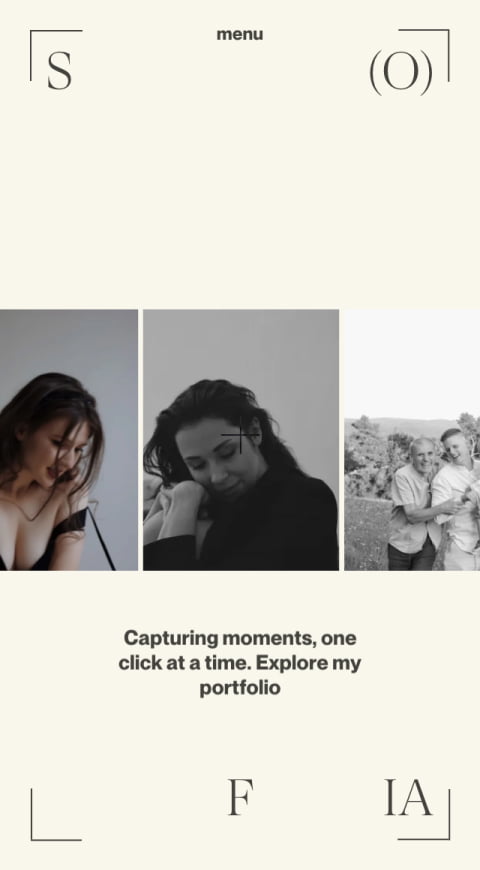This screenshot has height=870, width=480.
Task: Click the older man's face in right photo
Action: tap(423, 455)
